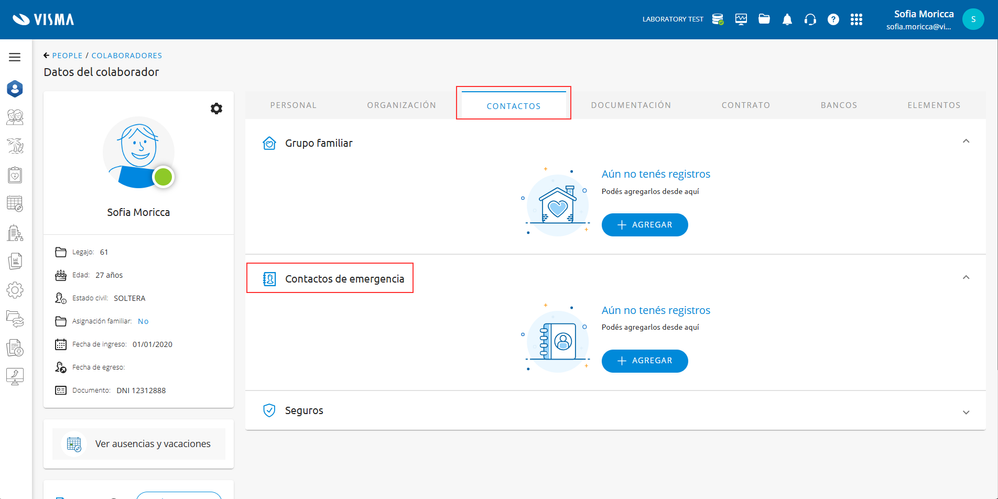
Task: Collapse the Grupo familiar section
Action: click(x=966, y=141)
